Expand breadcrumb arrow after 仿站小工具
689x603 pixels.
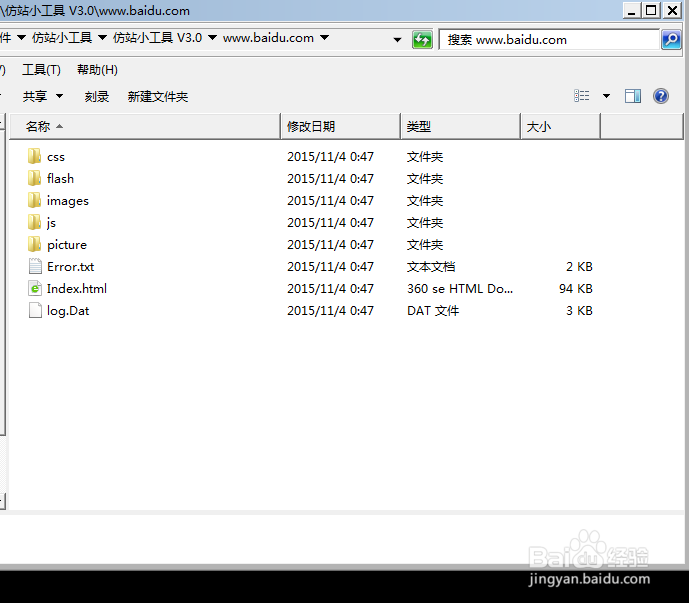[102, 38]
